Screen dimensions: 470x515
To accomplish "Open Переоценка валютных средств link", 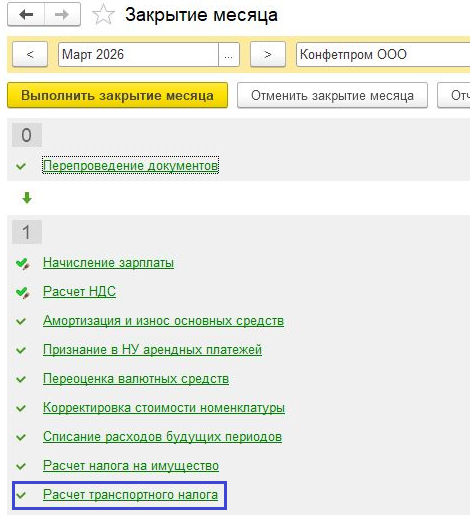I will point(136,379).
